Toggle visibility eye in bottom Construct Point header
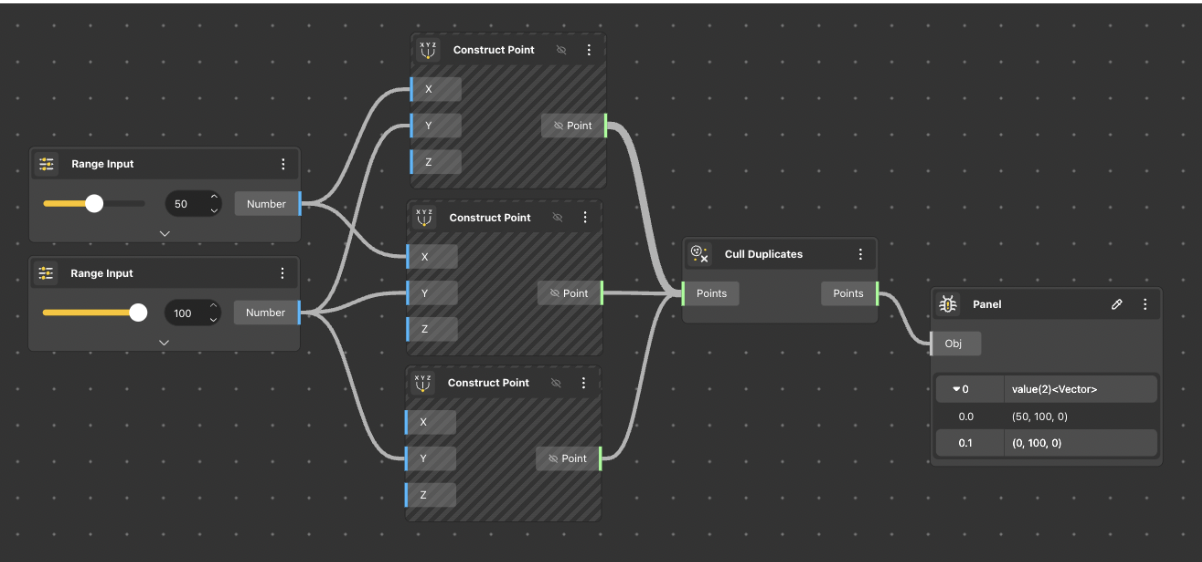Viewport: 1202px width, 562px height. click(x=557, y=383)
